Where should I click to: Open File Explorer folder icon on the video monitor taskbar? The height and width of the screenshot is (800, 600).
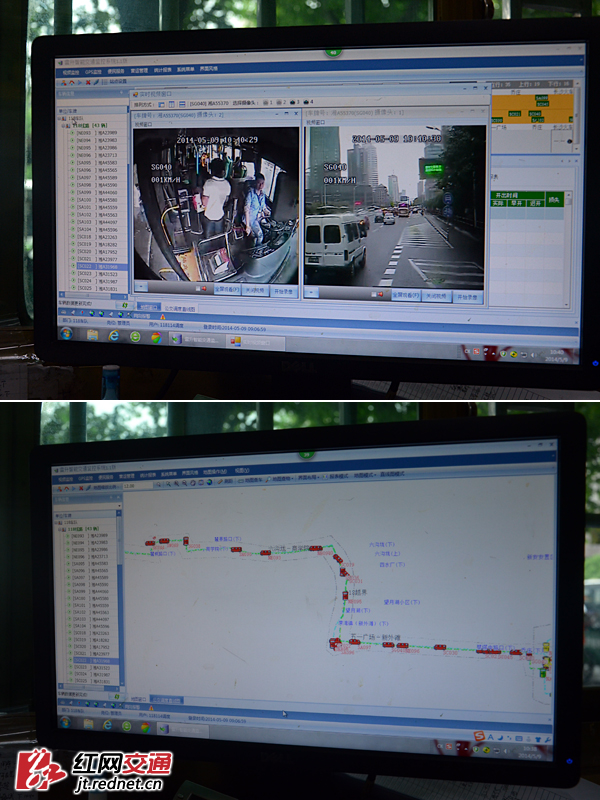[92, 335]
